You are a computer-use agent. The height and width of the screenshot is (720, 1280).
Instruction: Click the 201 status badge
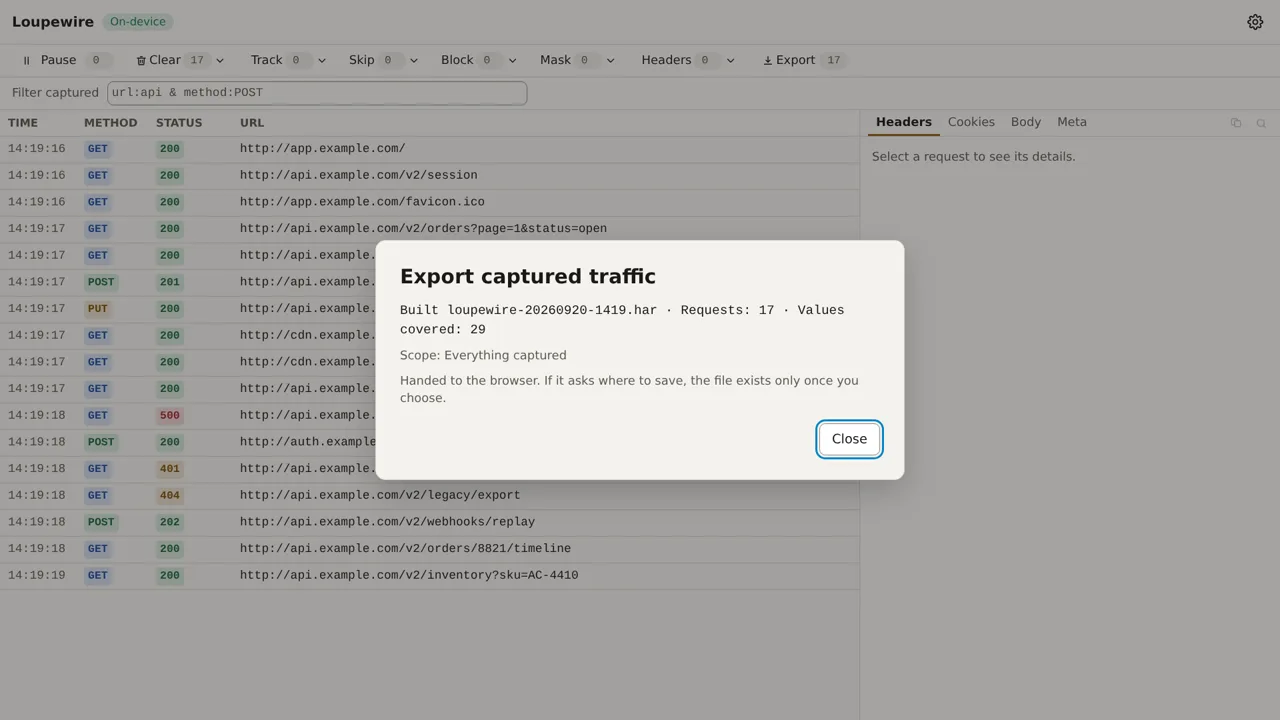170,282
